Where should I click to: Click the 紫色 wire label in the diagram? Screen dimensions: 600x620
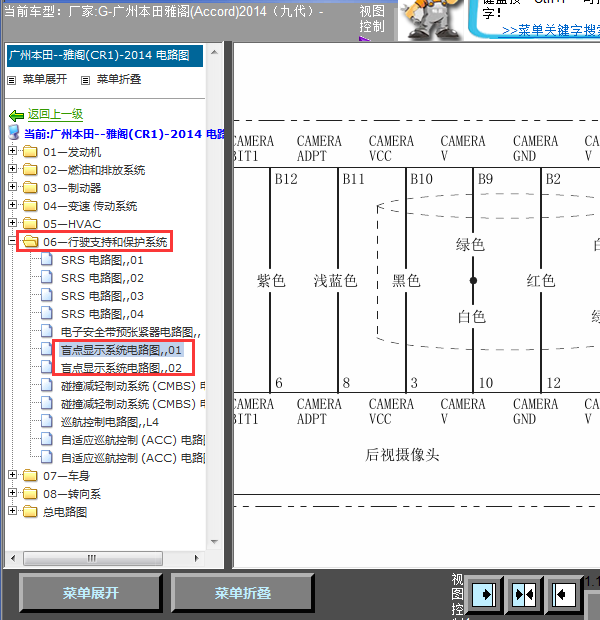(x=271, y=281)
